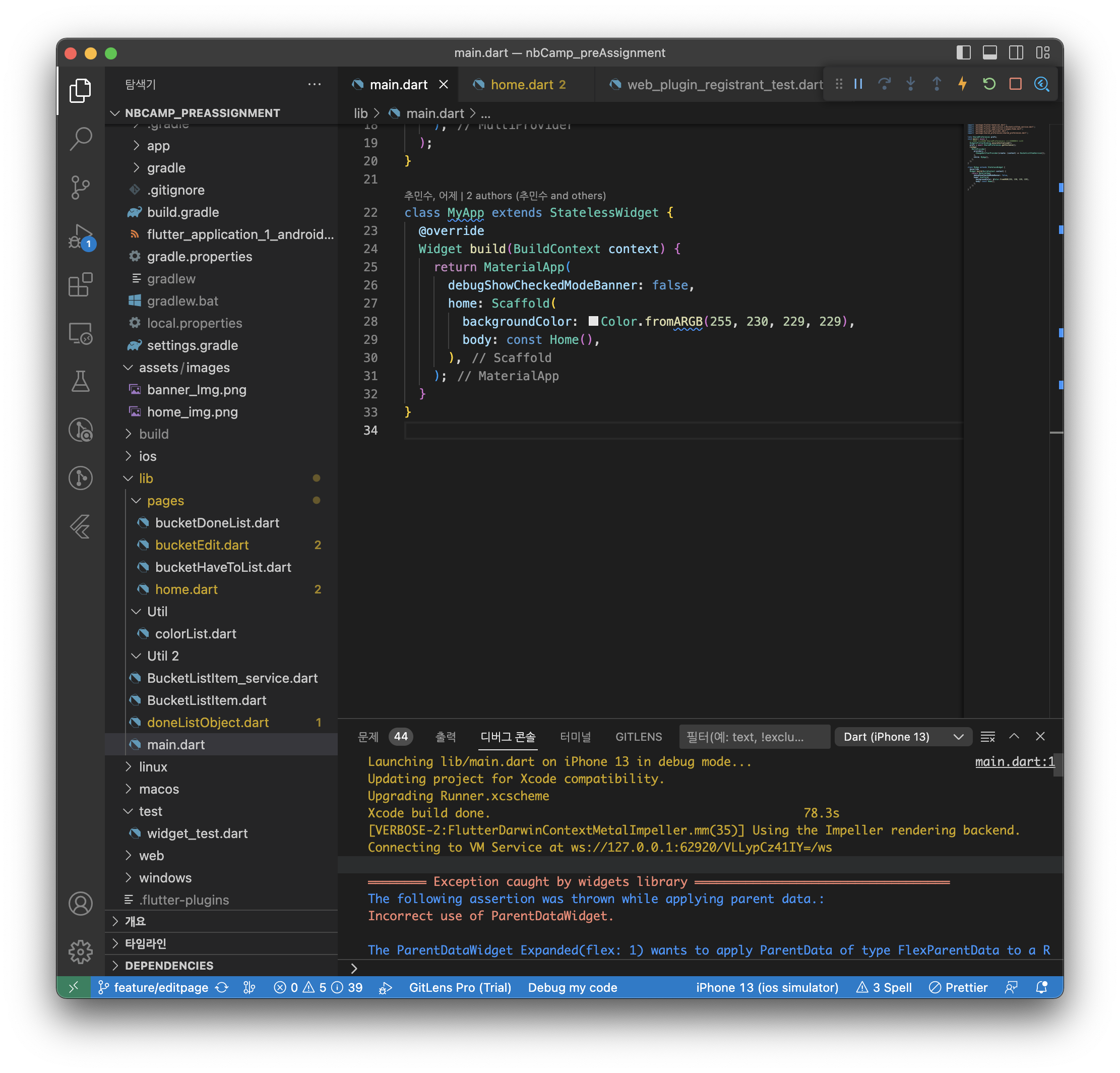Image resolution: width=1120 pixels, height=1073 pixels.
Task: Open the Dart (iPhone 13) session dropdown
Action: (x=903, y=737)
